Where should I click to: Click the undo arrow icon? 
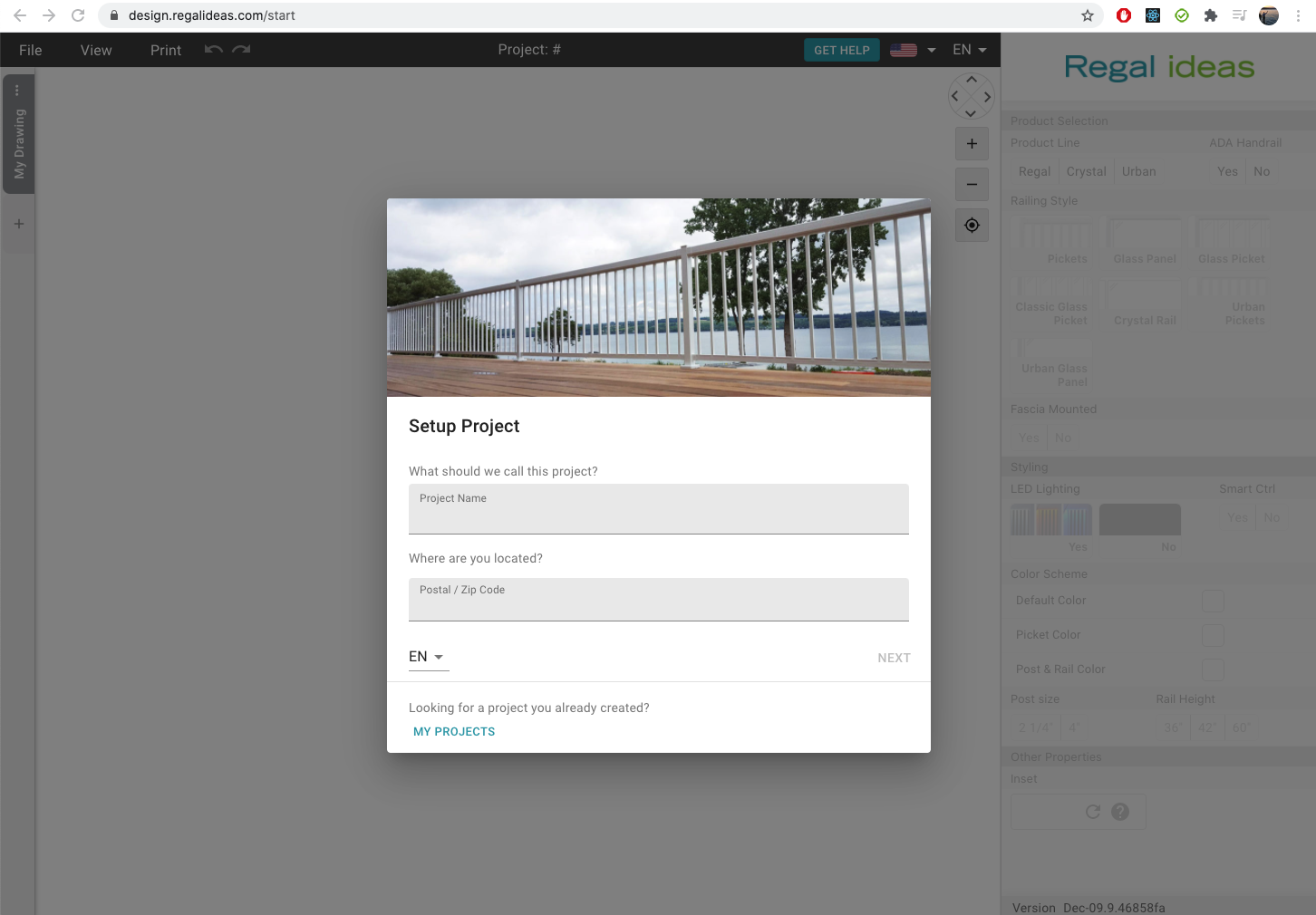point(214,50)
